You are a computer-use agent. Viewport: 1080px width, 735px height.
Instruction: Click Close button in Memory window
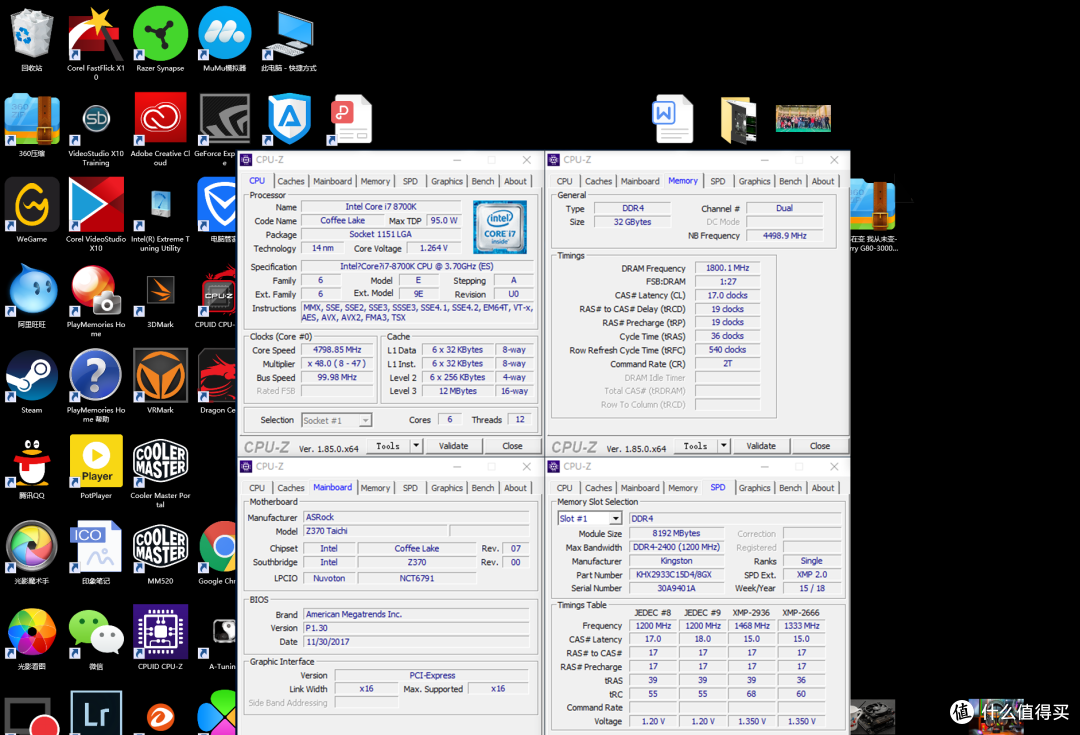coord(820,446)
